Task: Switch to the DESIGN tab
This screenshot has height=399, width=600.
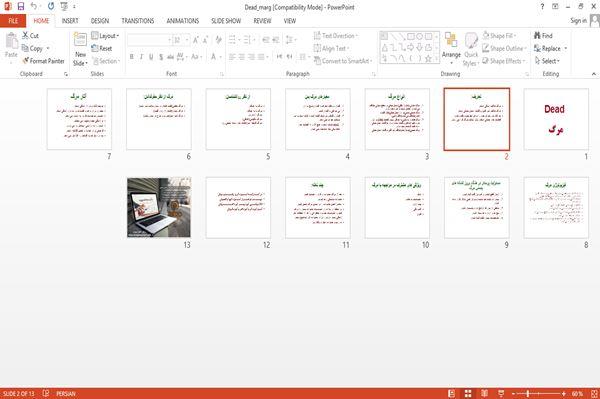Action: (x=100, y=21)
